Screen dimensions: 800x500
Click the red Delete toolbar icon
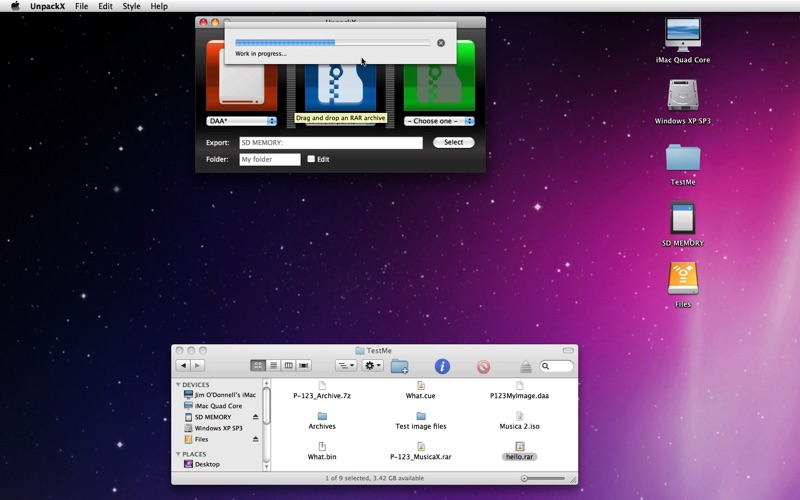(483, 366)
